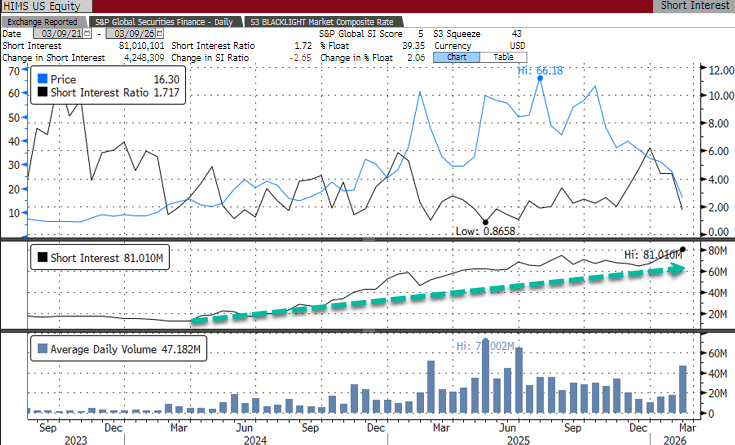Screen dimensions: 735x445
Task: Click the blue Price legend square
Action: click(41, 77)
